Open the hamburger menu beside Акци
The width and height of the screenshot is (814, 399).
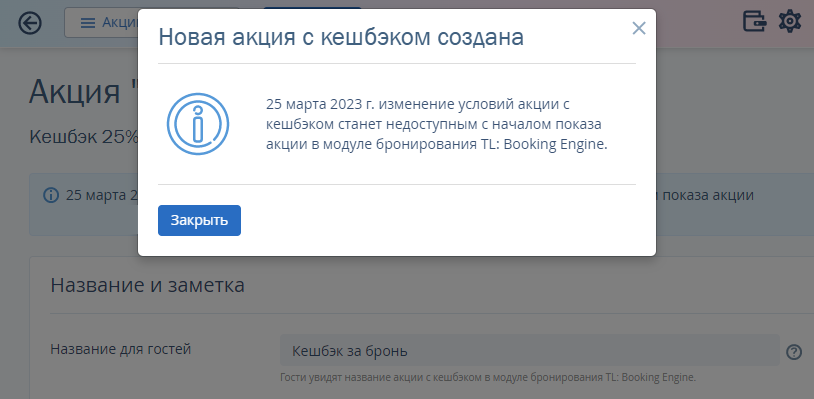tap(88, 23)
